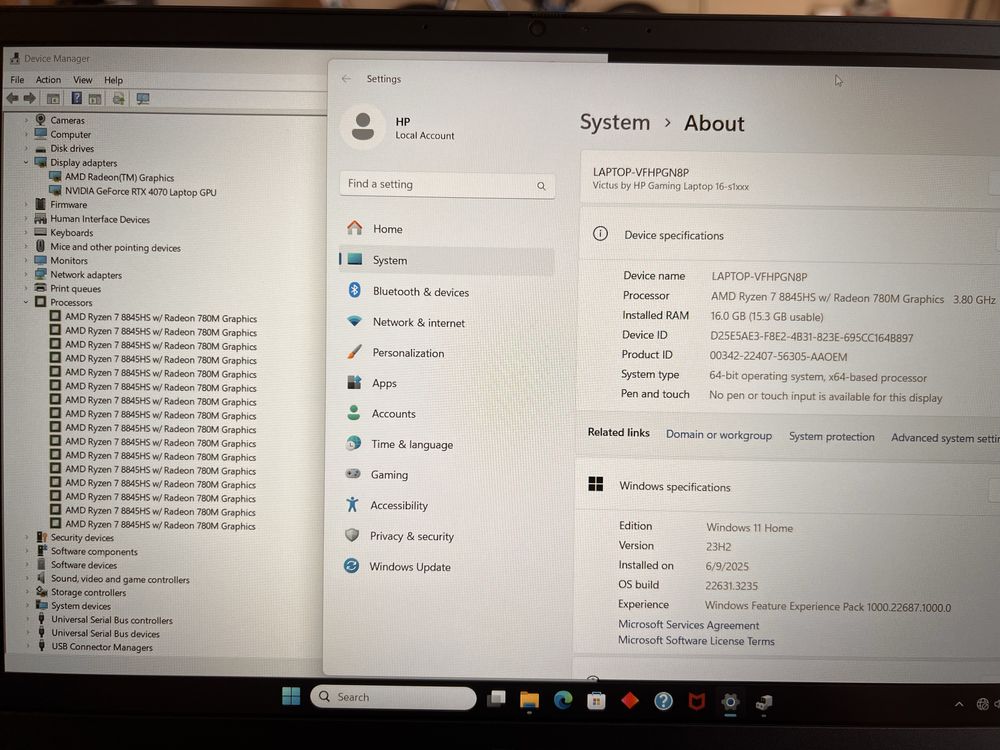Click the Find a setting search box
The width and height of the screenshot is (1000, 750).
[x=447, y=184]
